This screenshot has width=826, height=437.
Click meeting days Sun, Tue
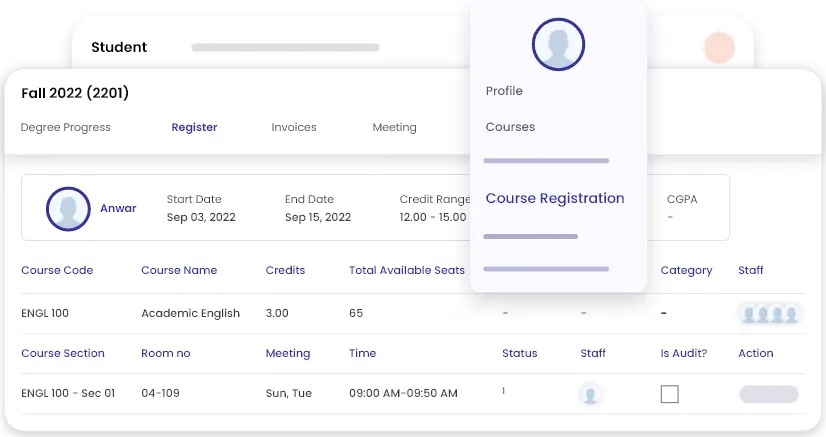pos(289,393)
